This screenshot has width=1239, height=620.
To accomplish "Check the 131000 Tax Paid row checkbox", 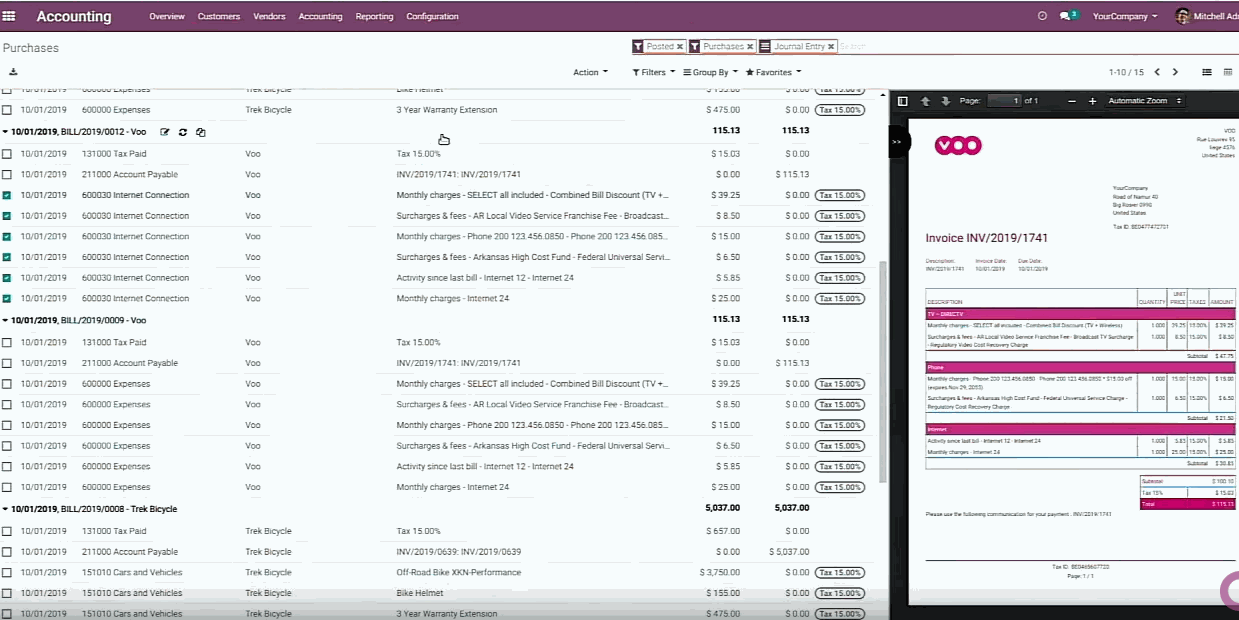I will (7, 153).
